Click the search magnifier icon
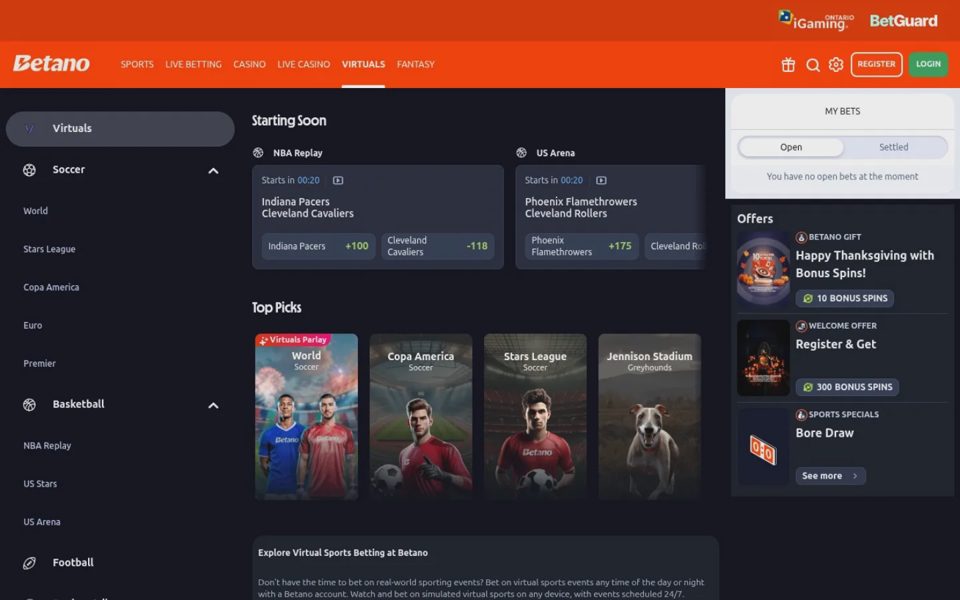 click(x=812, y=64)
